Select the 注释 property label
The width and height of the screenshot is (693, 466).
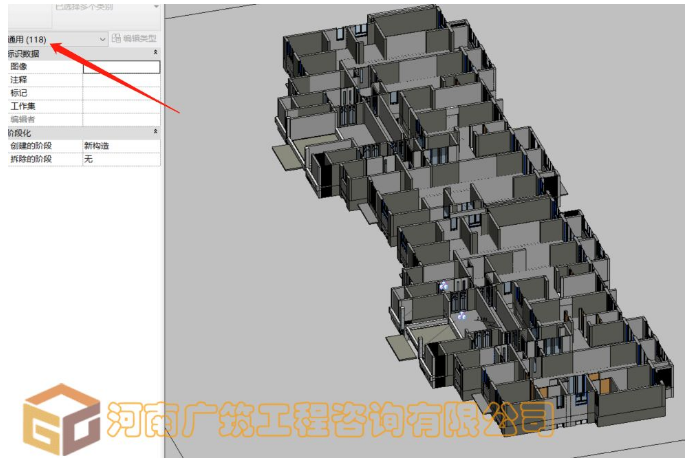pos(19,80)
